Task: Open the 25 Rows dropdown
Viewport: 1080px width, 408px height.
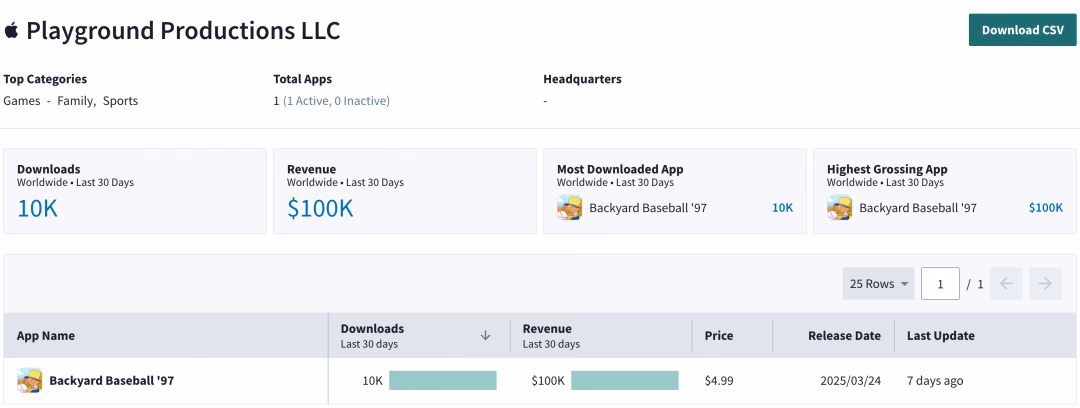Action: tap(878, 283)
